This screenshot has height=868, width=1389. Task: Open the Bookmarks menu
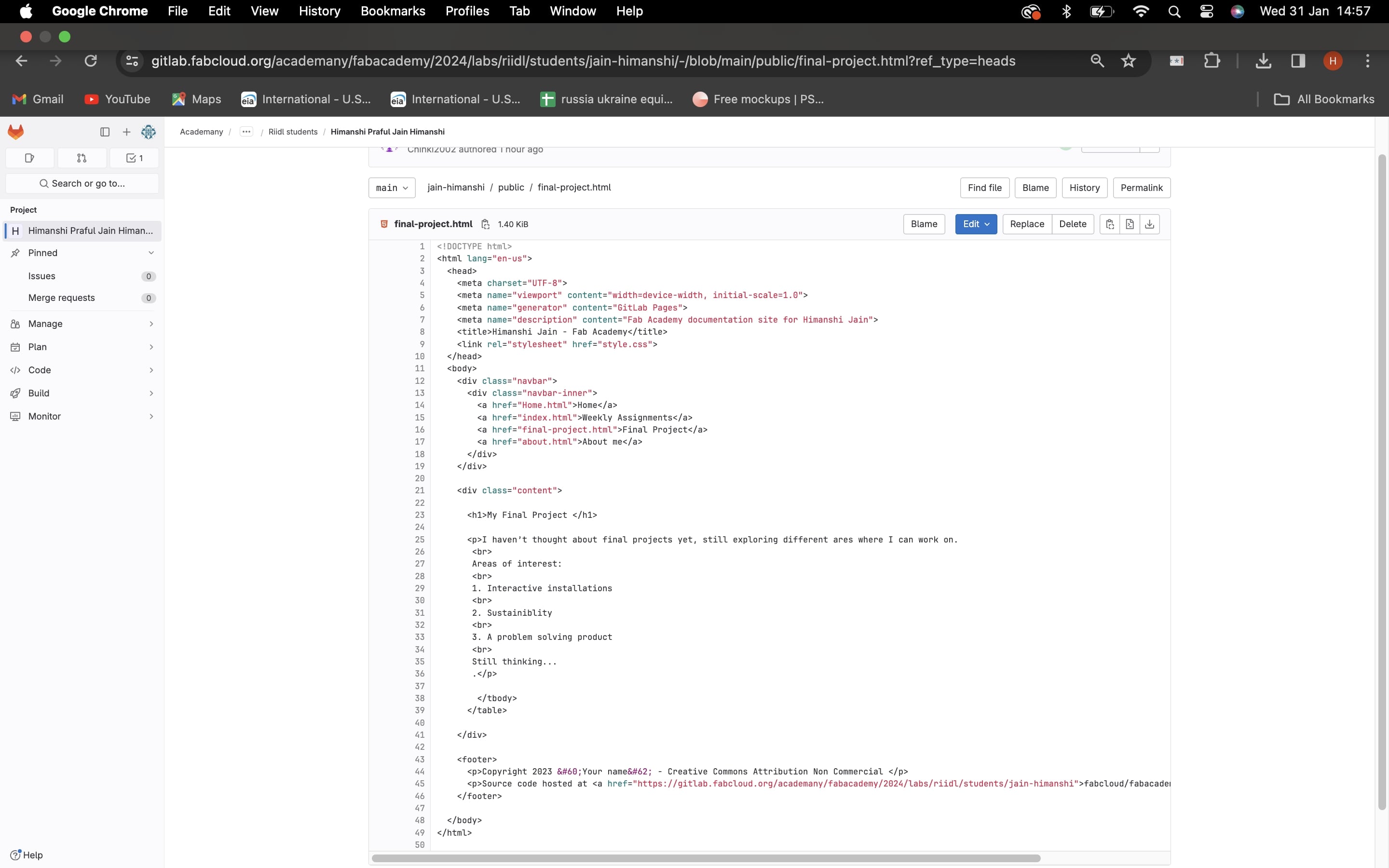[x=393, y=12]
